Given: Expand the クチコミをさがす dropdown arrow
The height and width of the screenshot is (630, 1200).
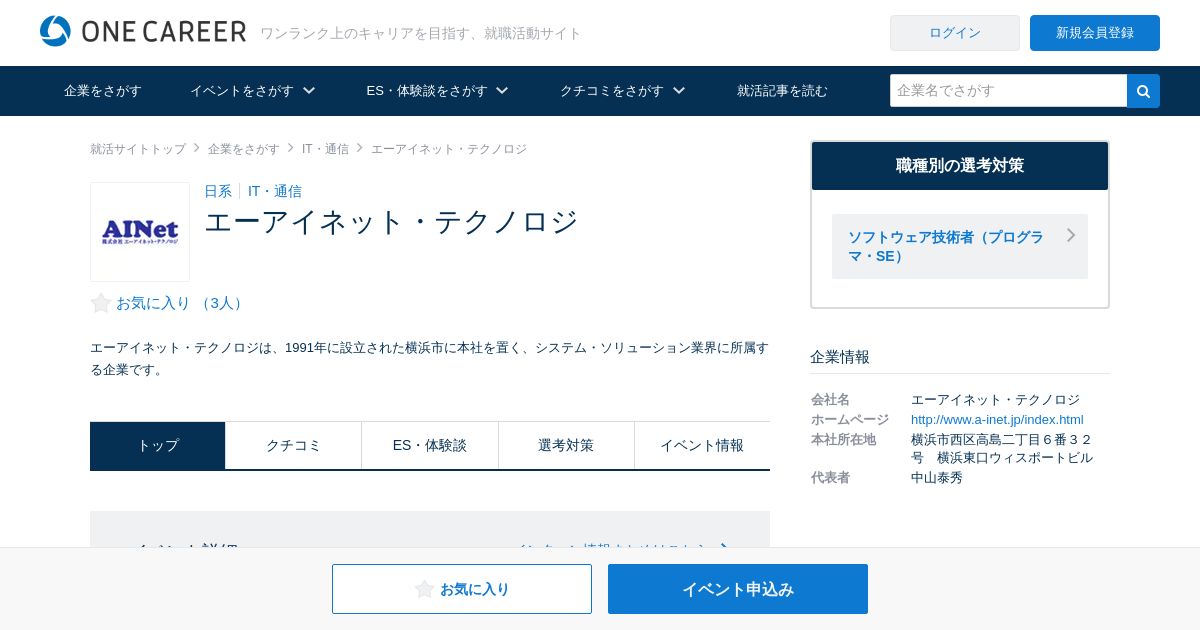Looking at the screenshot, I should pos(679,90).
